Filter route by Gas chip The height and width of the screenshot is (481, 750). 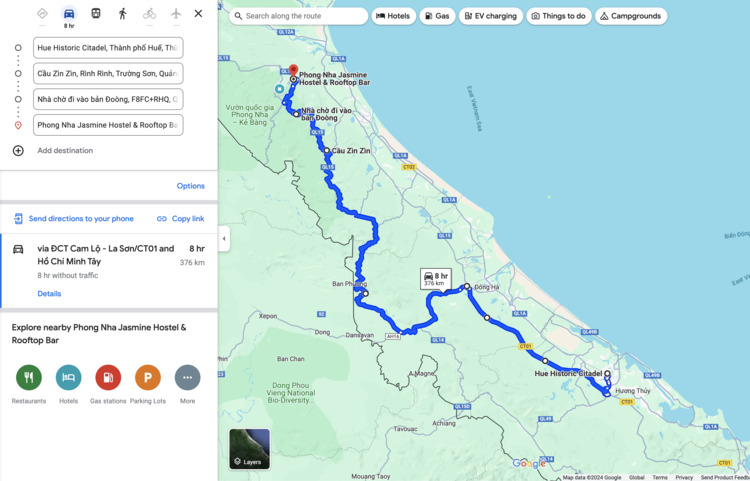pos(437,16)
